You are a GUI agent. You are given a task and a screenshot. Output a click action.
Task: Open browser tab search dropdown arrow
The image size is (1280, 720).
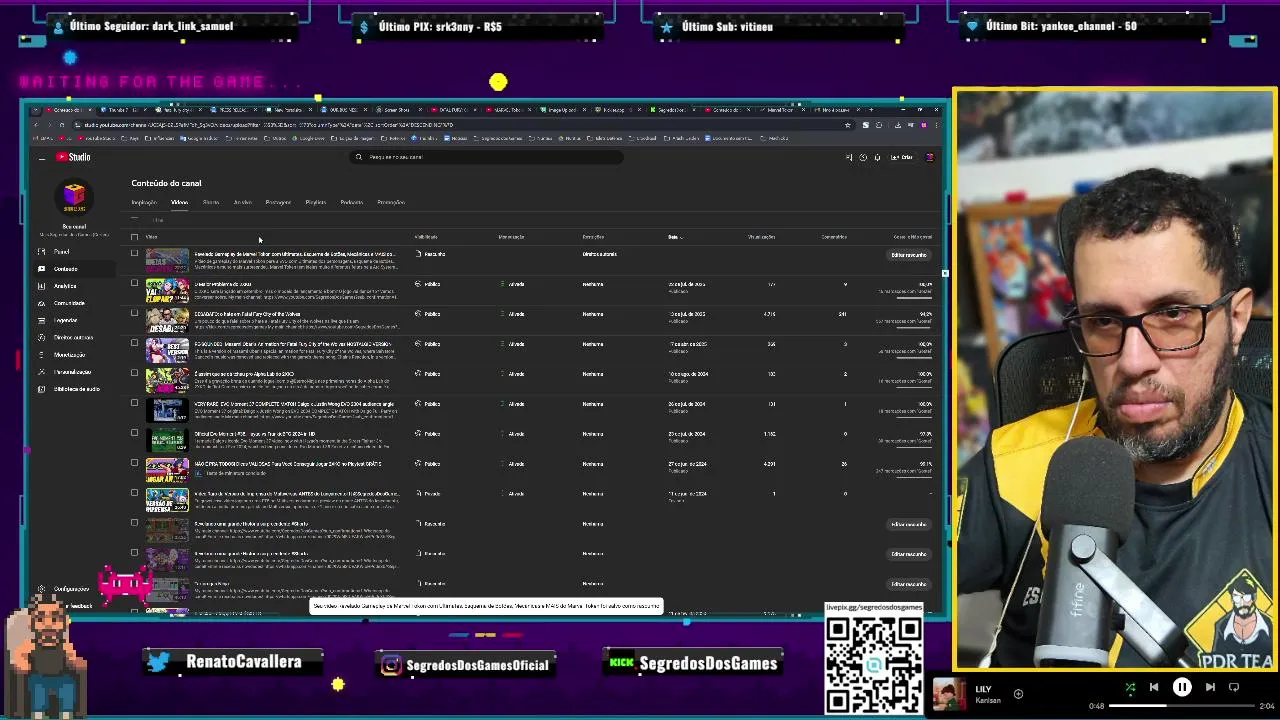pos(36,109)
